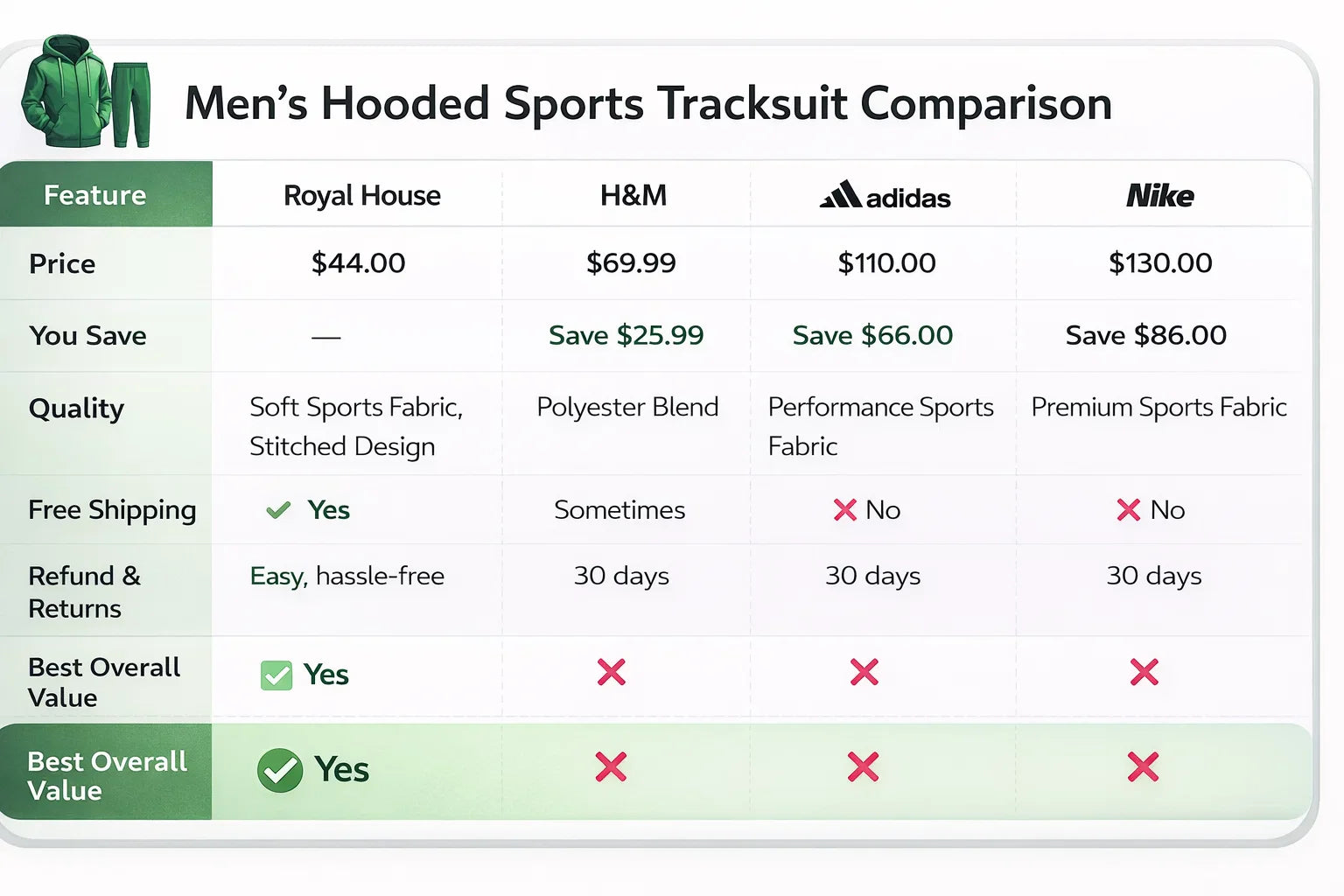The image size is (1344, 896).
Task: Select the Royal House column header
Action: [361, 195]
